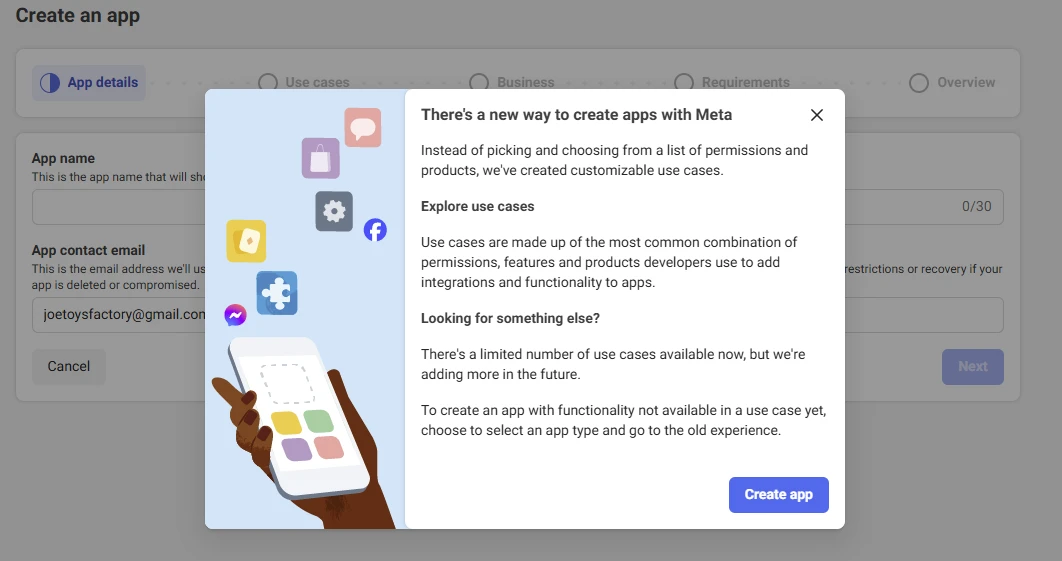This screenshot has width=1062, height=561.
Task: Select the Requirements step
Action: (732, 83)
